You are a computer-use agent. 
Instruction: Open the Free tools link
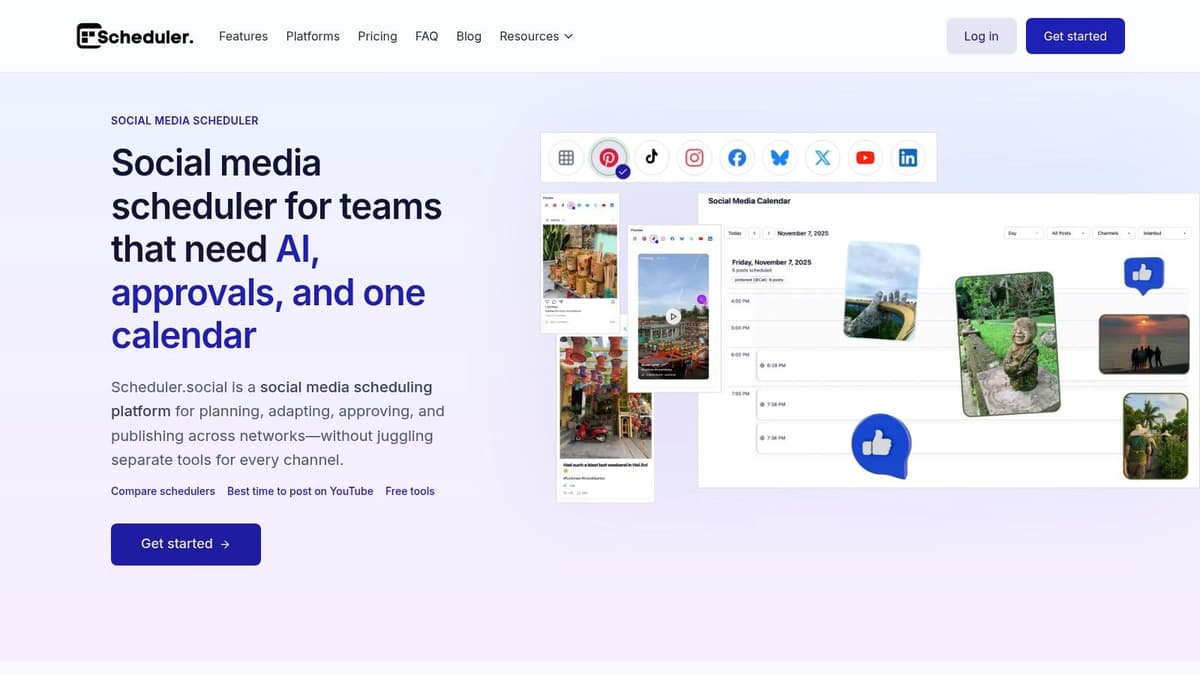tap(410, 491)
